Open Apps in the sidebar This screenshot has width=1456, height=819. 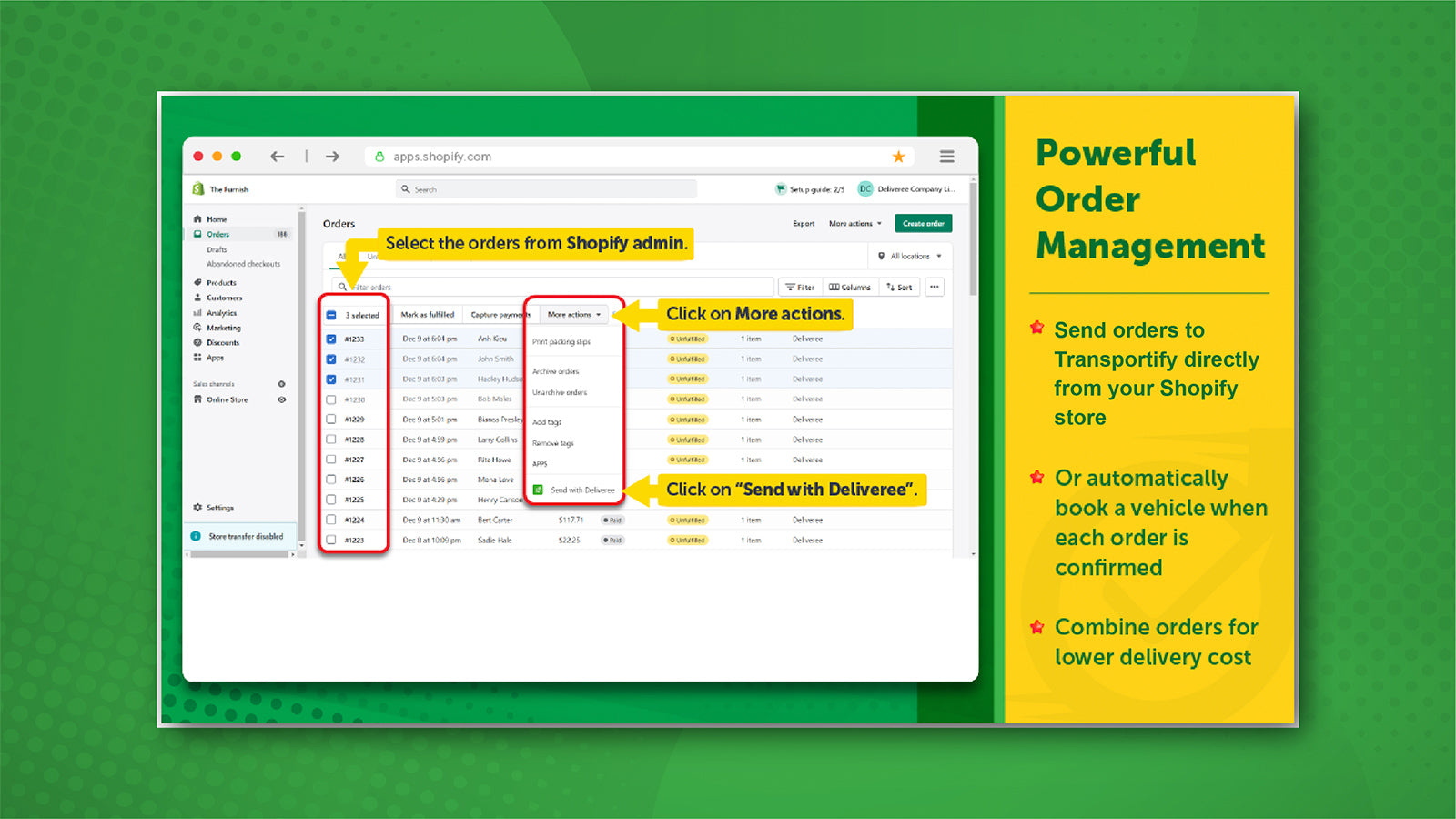click(215, 358)
